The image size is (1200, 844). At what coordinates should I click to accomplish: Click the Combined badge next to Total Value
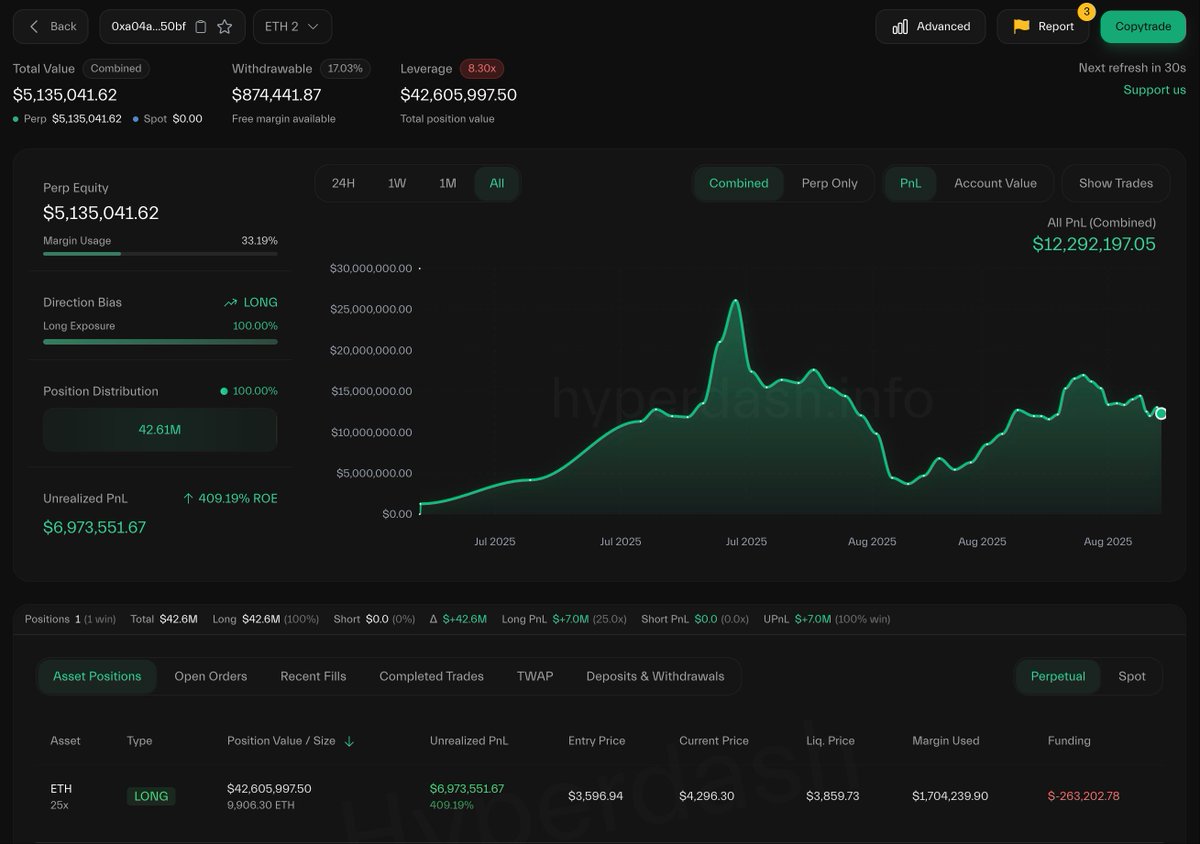[116, 68]
